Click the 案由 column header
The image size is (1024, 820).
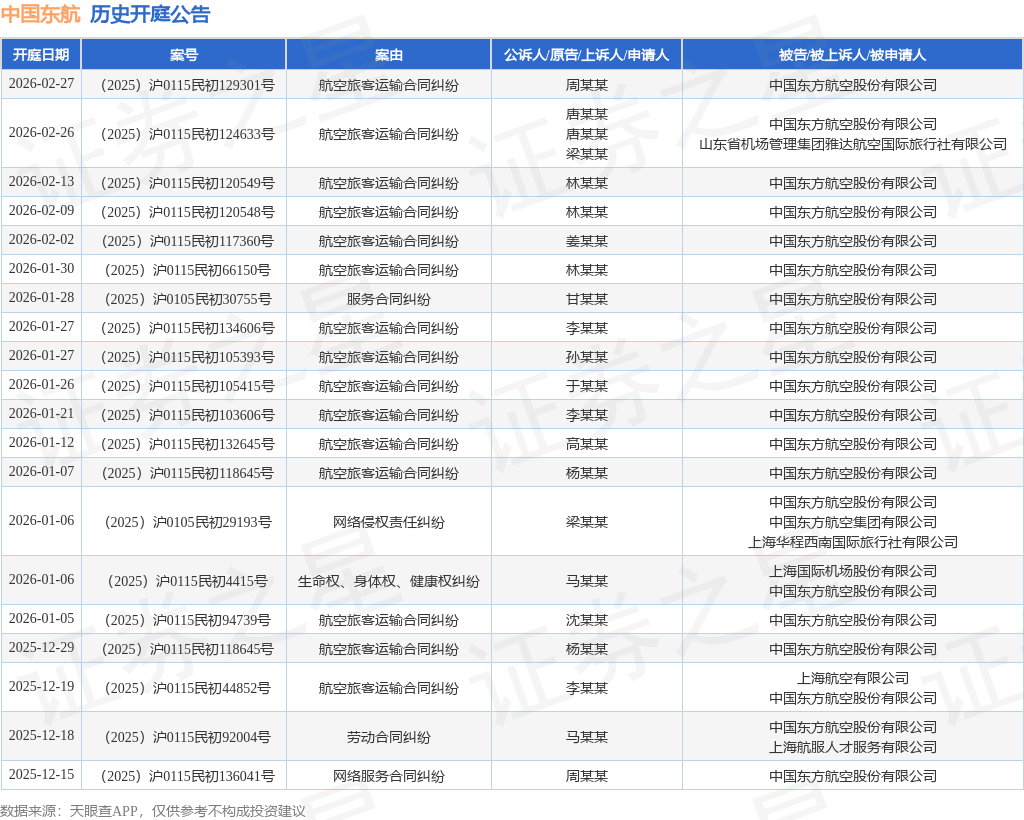(389, 55)
